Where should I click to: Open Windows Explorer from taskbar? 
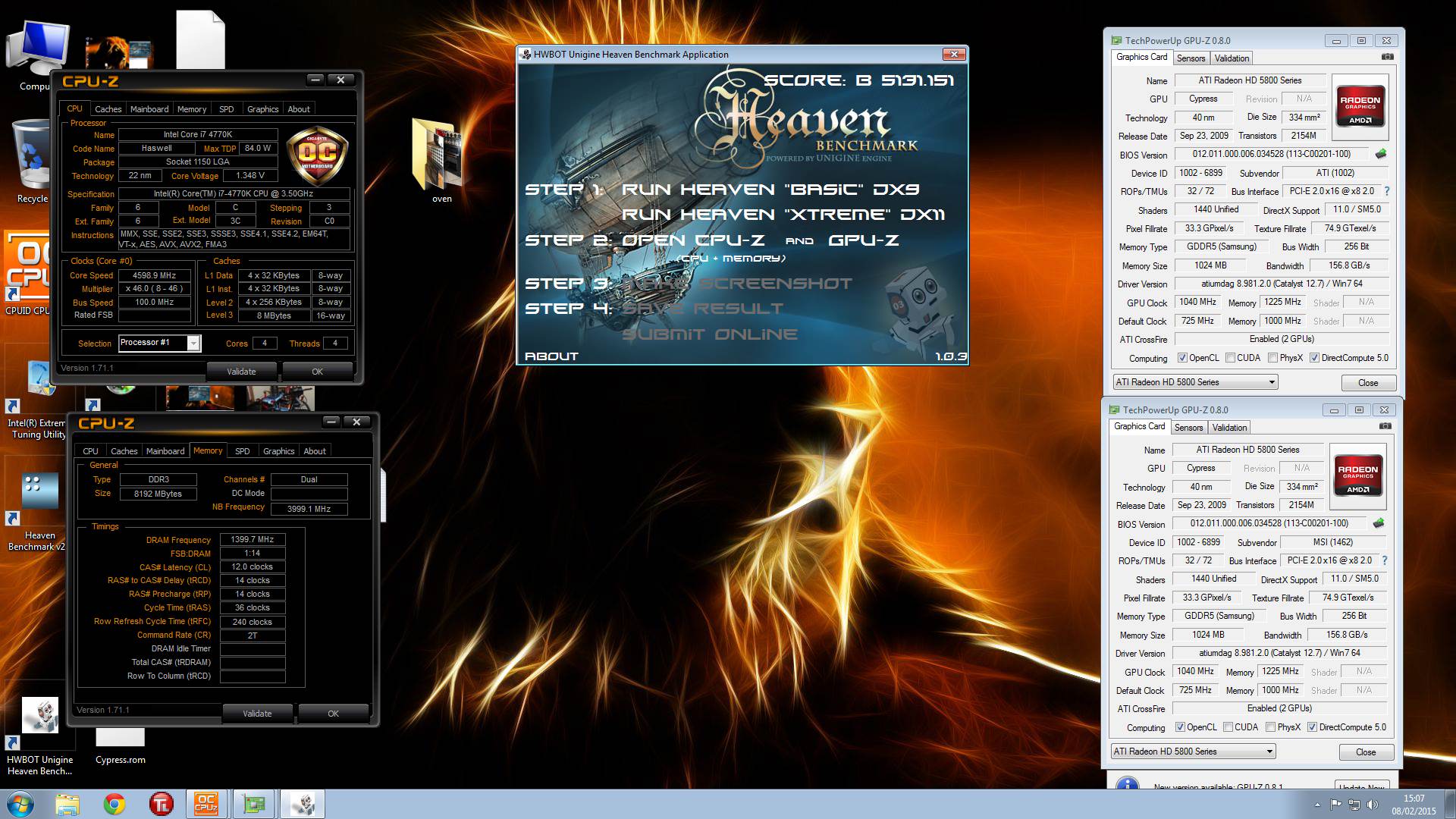[67, 804]
